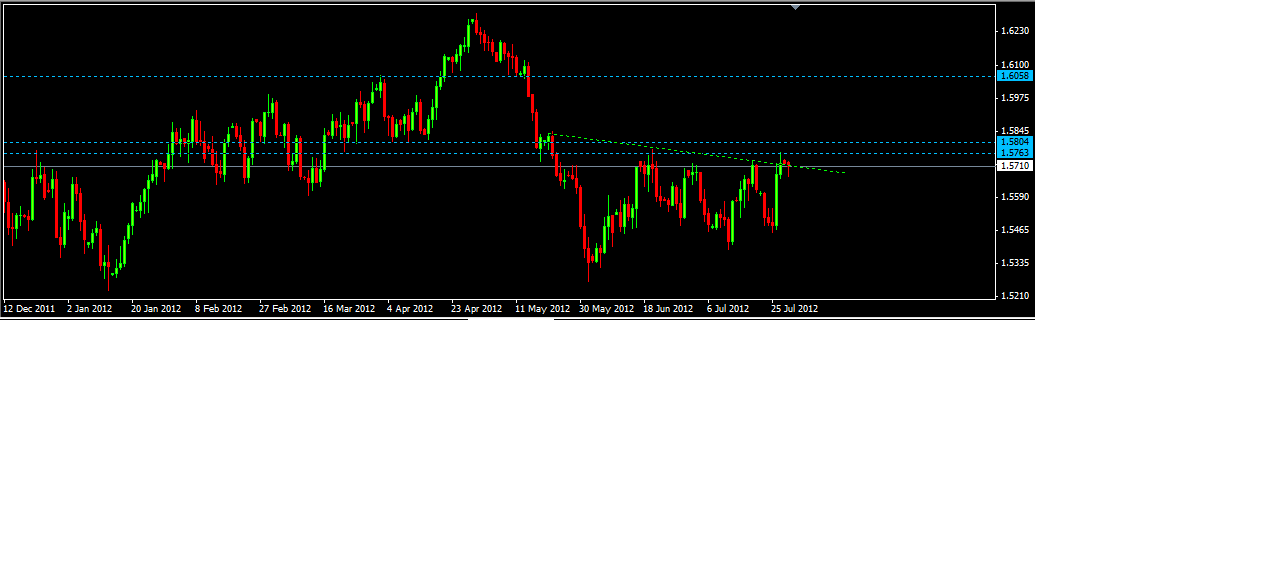Click the 11 May 2012 date label
The width and height of the screenshot is (1274, 576).
click(542, 309)
